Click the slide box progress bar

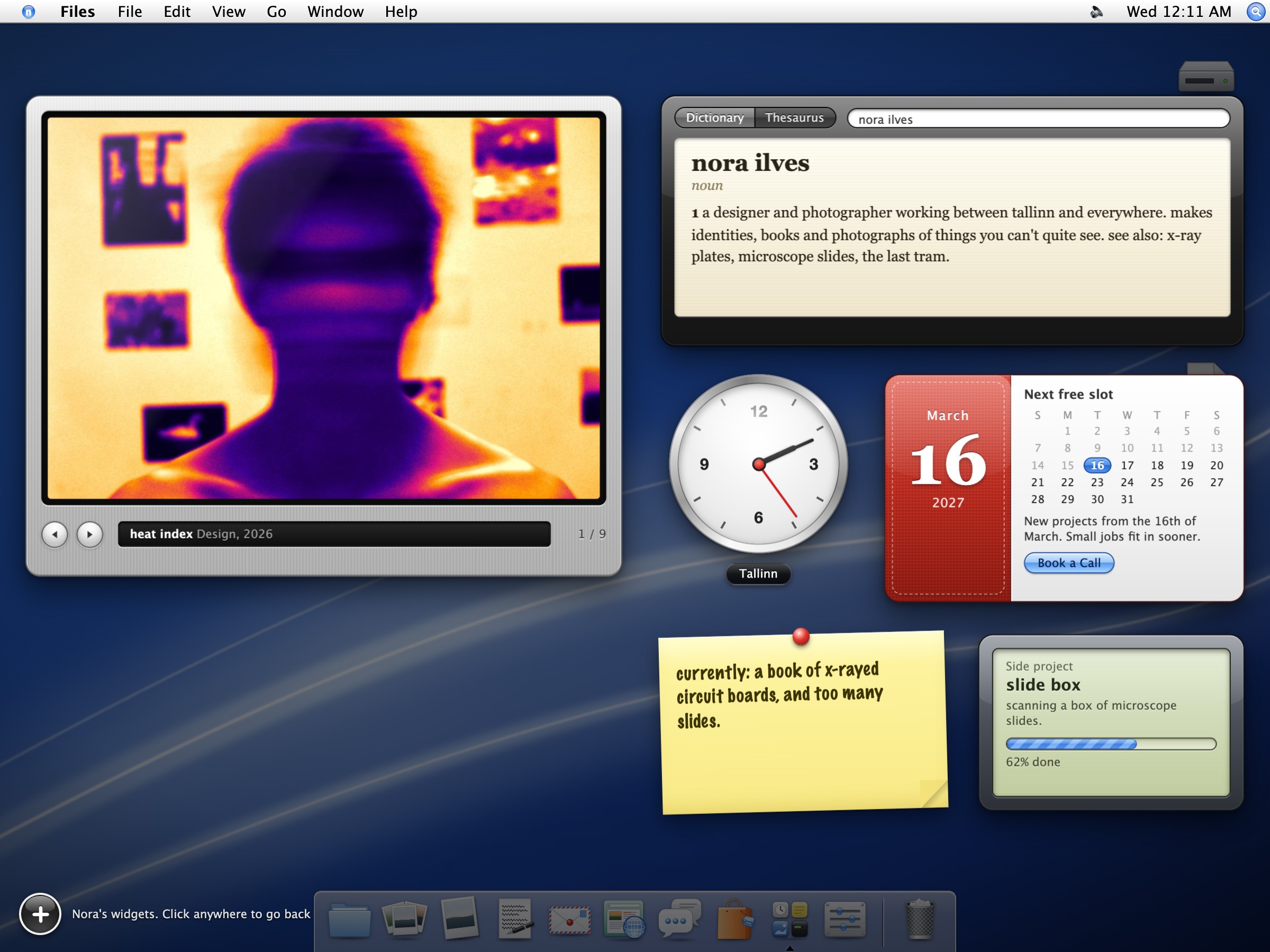click(x=1111, y=744)
